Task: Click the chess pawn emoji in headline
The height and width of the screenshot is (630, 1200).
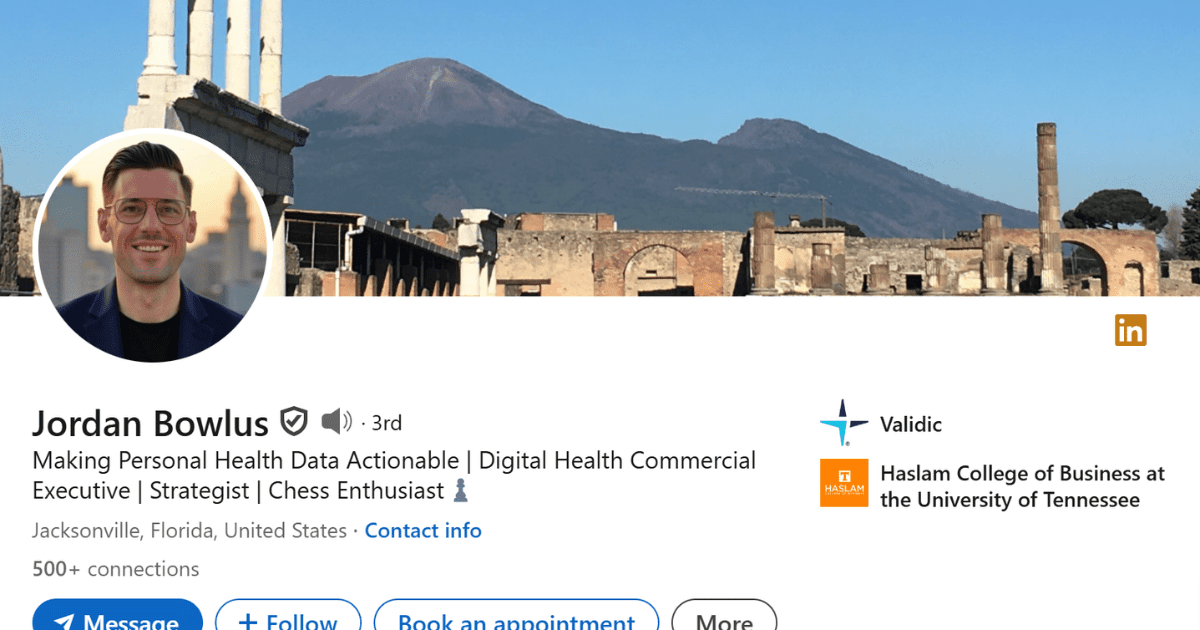Action: point(460,490)
